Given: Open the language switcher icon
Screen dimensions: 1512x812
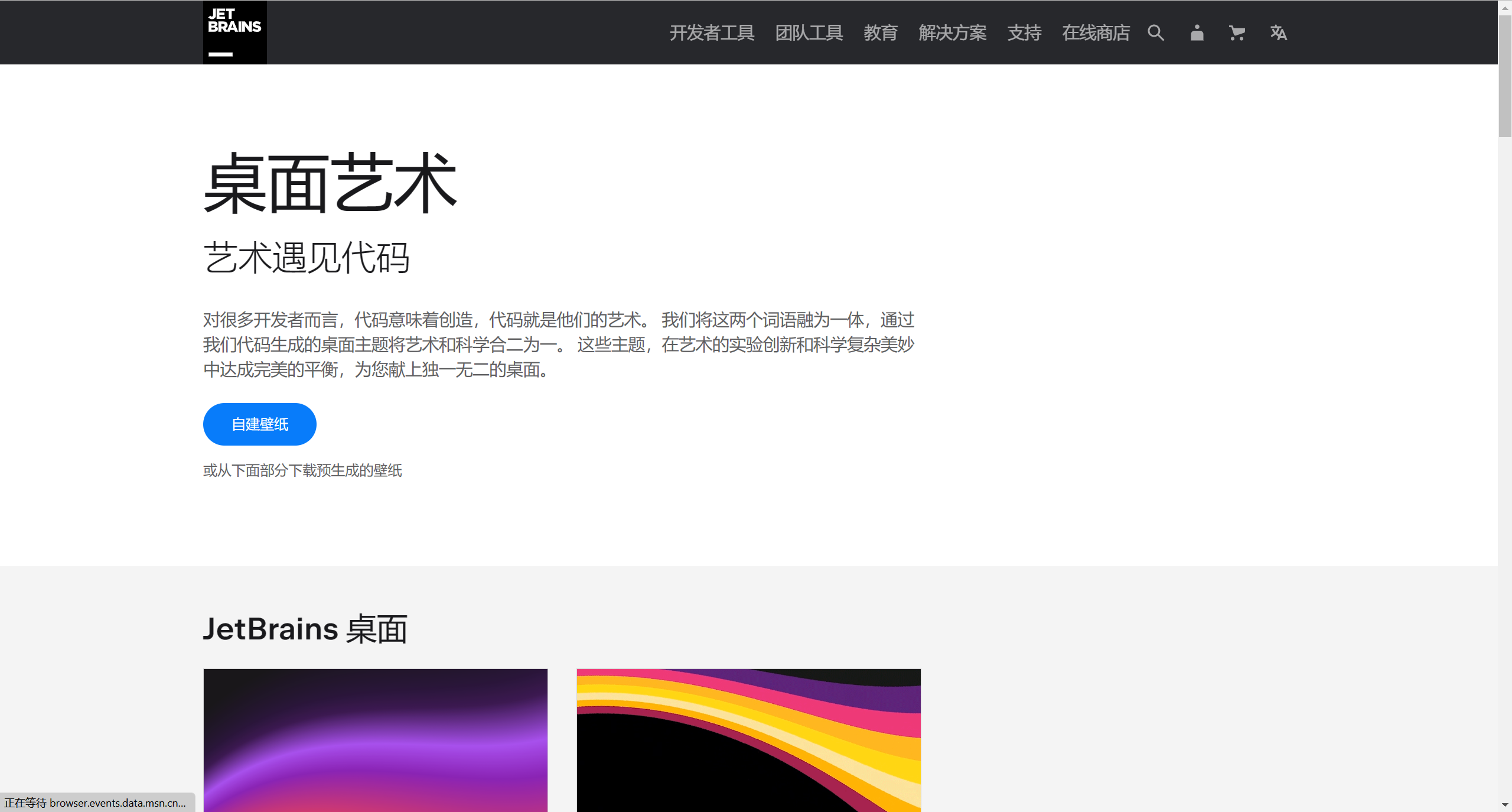Looking at the screenshot, I should [x=1278, y=33].
